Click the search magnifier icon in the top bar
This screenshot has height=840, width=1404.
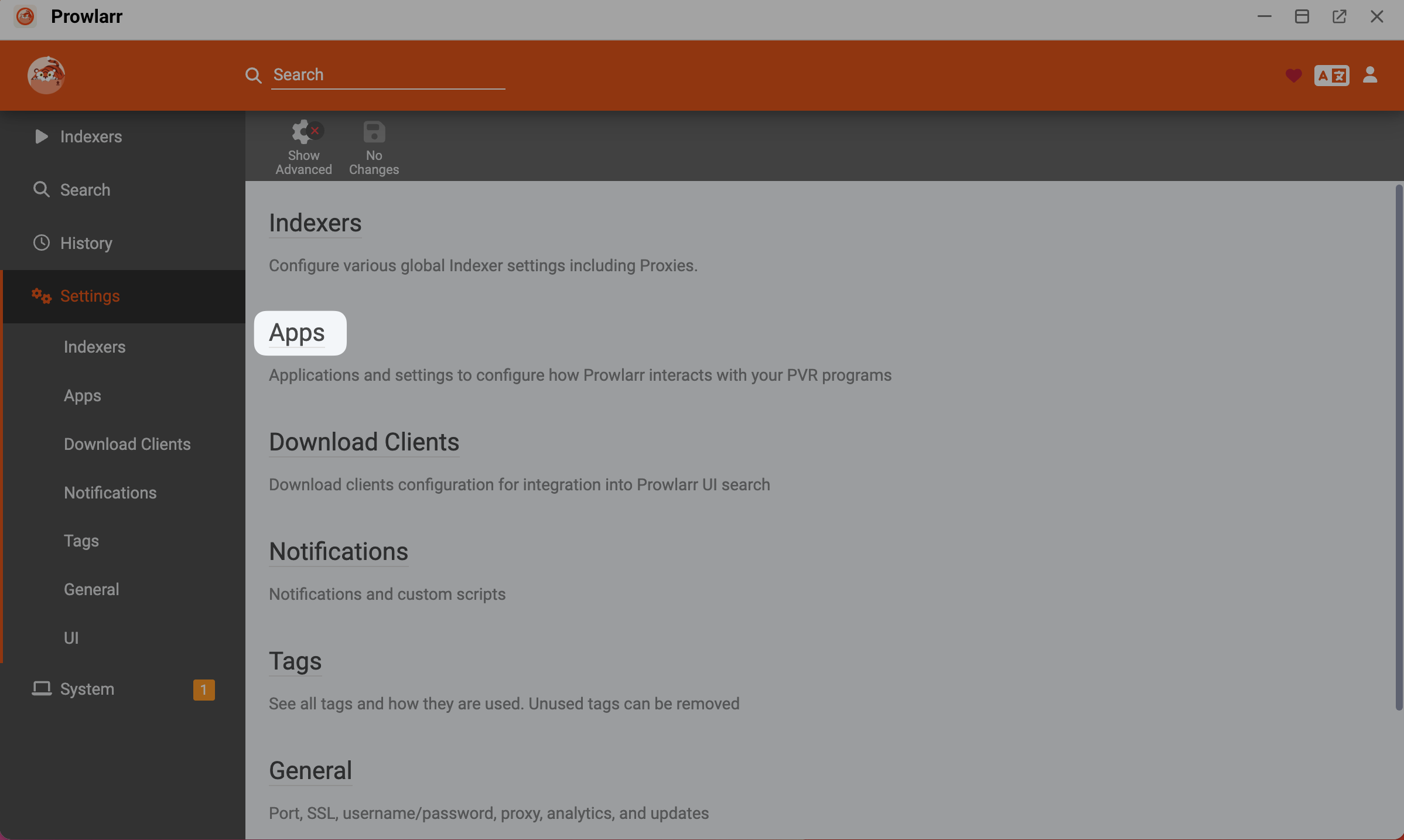(253, 75)
